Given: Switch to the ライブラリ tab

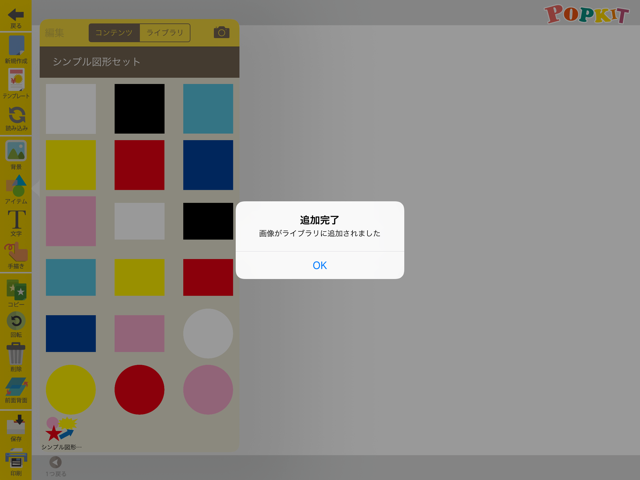Looking at the screenshot, I should click(x=164, y=33).
